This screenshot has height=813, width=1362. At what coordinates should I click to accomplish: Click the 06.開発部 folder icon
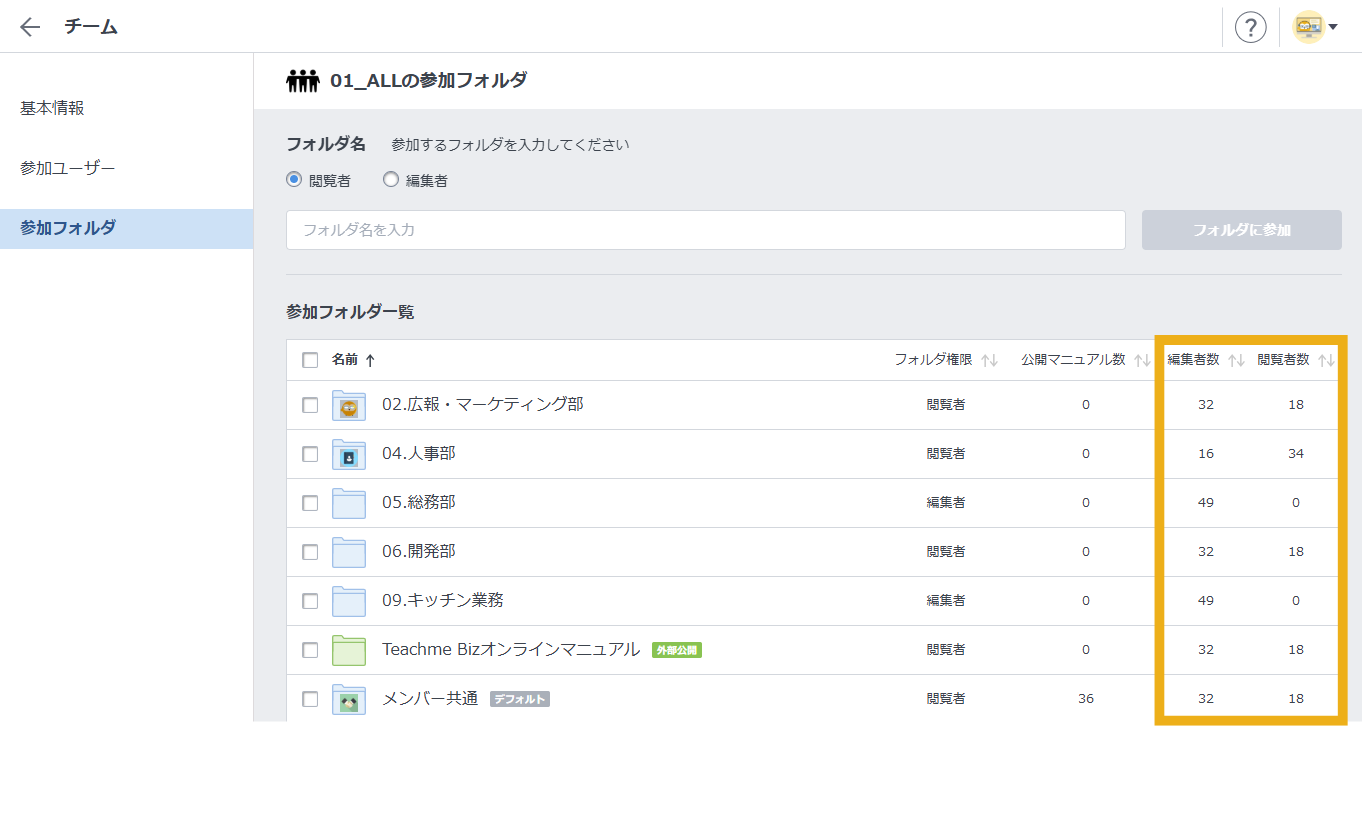coord(347,551)
